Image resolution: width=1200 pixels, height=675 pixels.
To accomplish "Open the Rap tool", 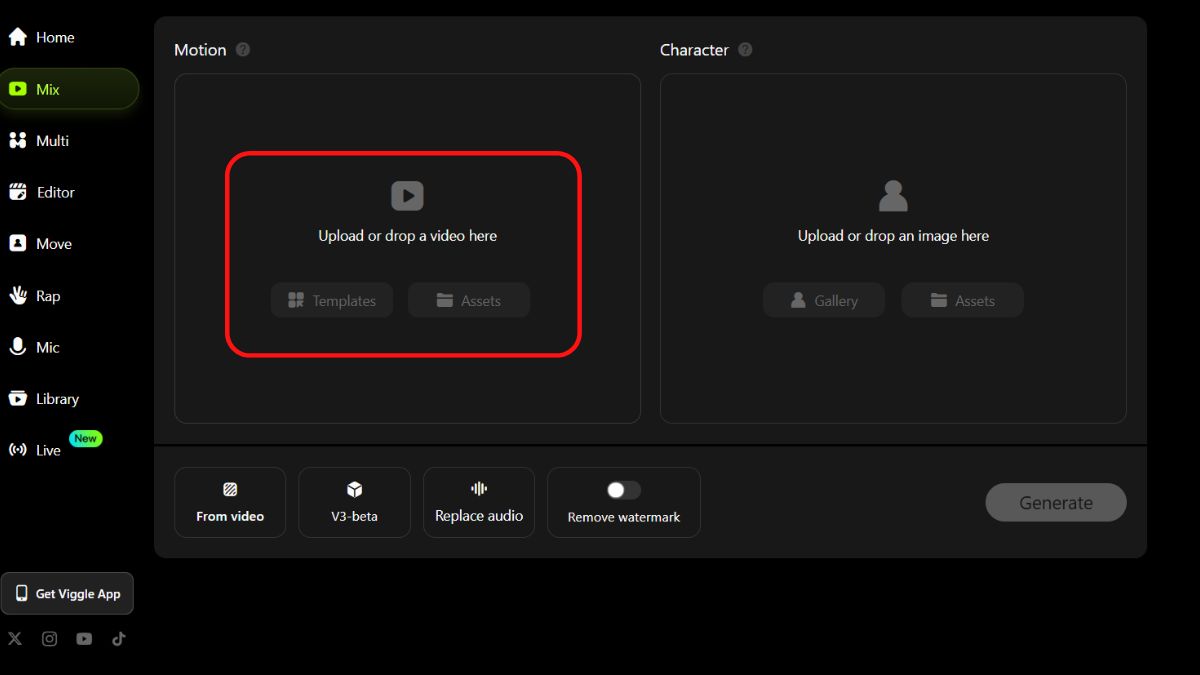I will [48, 295].
